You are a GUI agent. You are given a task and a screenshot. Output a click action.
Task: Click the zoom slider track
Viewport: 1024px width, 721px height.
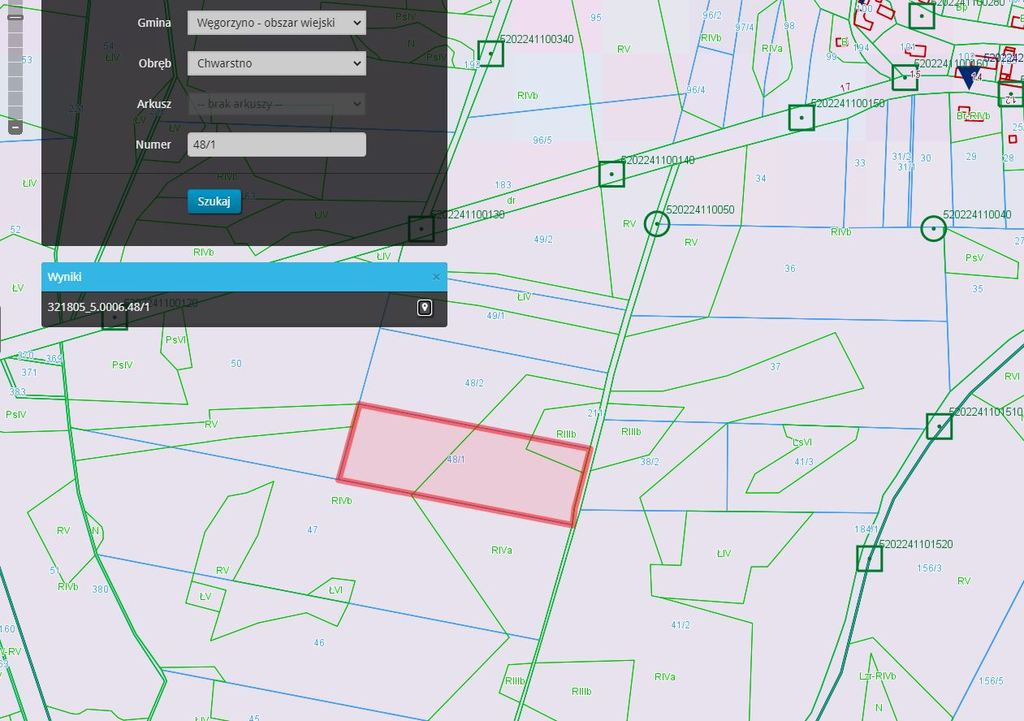(x=15, y=69)
